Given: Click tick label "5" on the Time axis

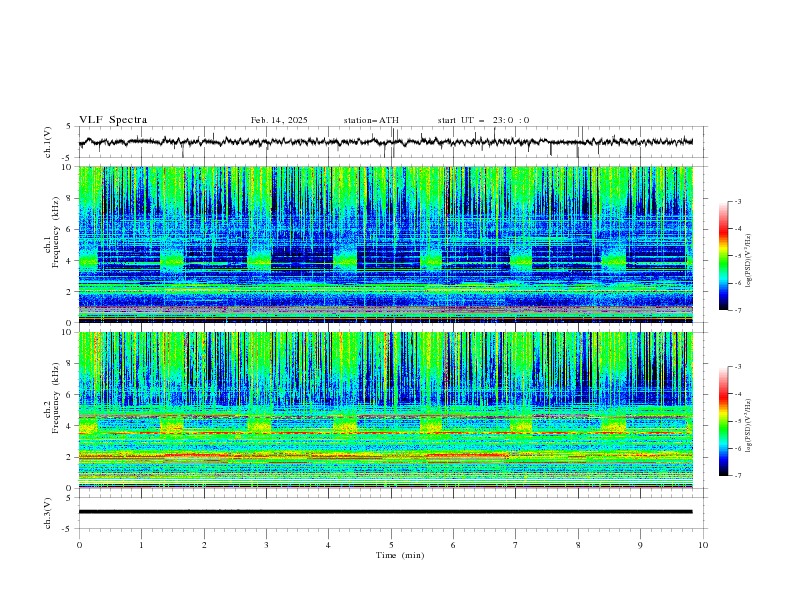Looking at the screenshot, I should [391, 545].
